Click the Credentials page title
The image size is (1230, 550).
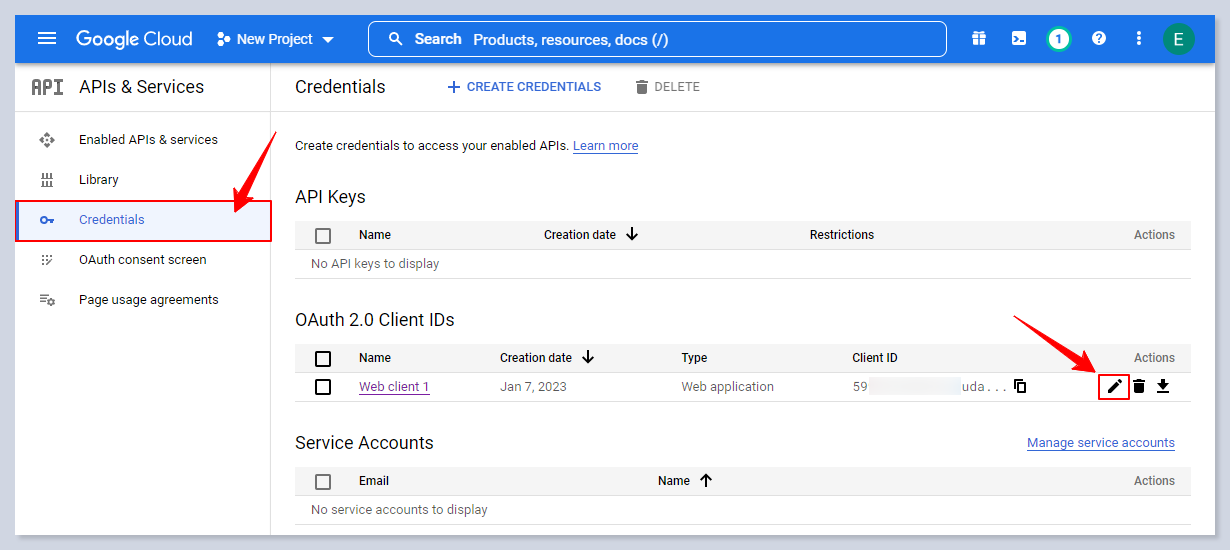point(340,87)
